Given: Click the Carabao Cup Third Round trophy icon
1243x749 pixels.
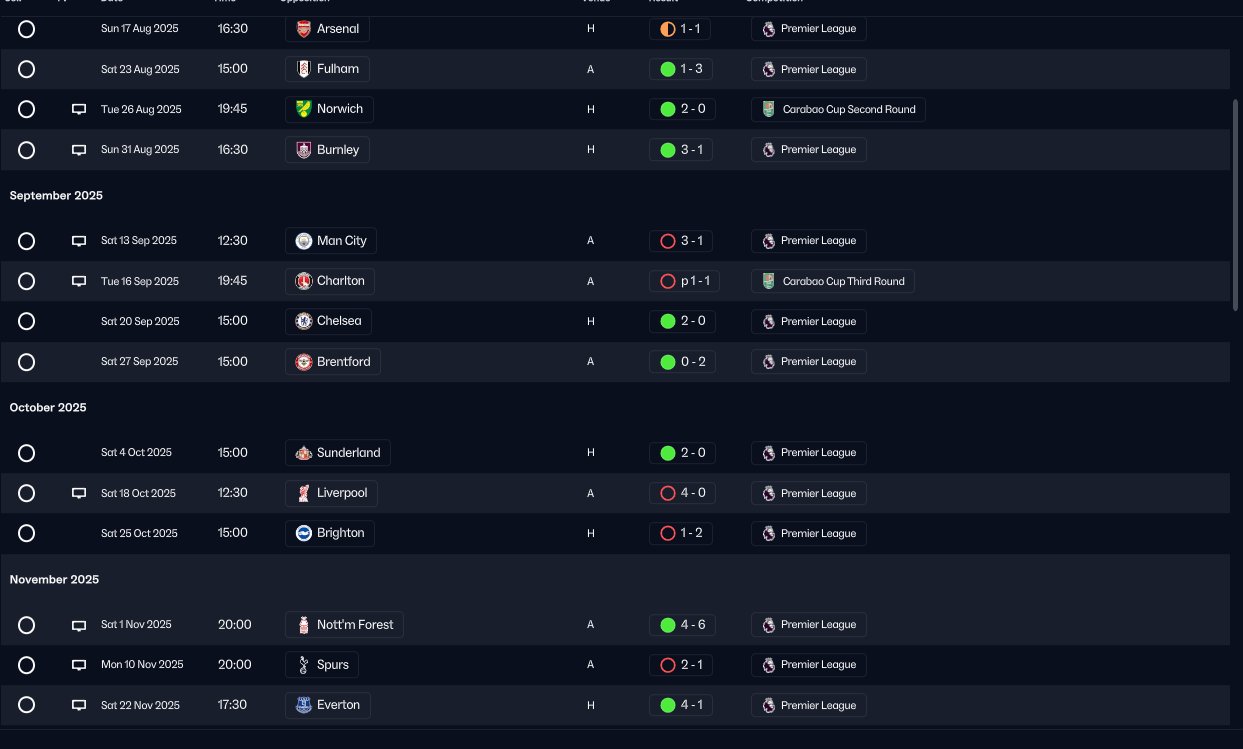Looking at the screenshot, I should (x=768, y=281).
